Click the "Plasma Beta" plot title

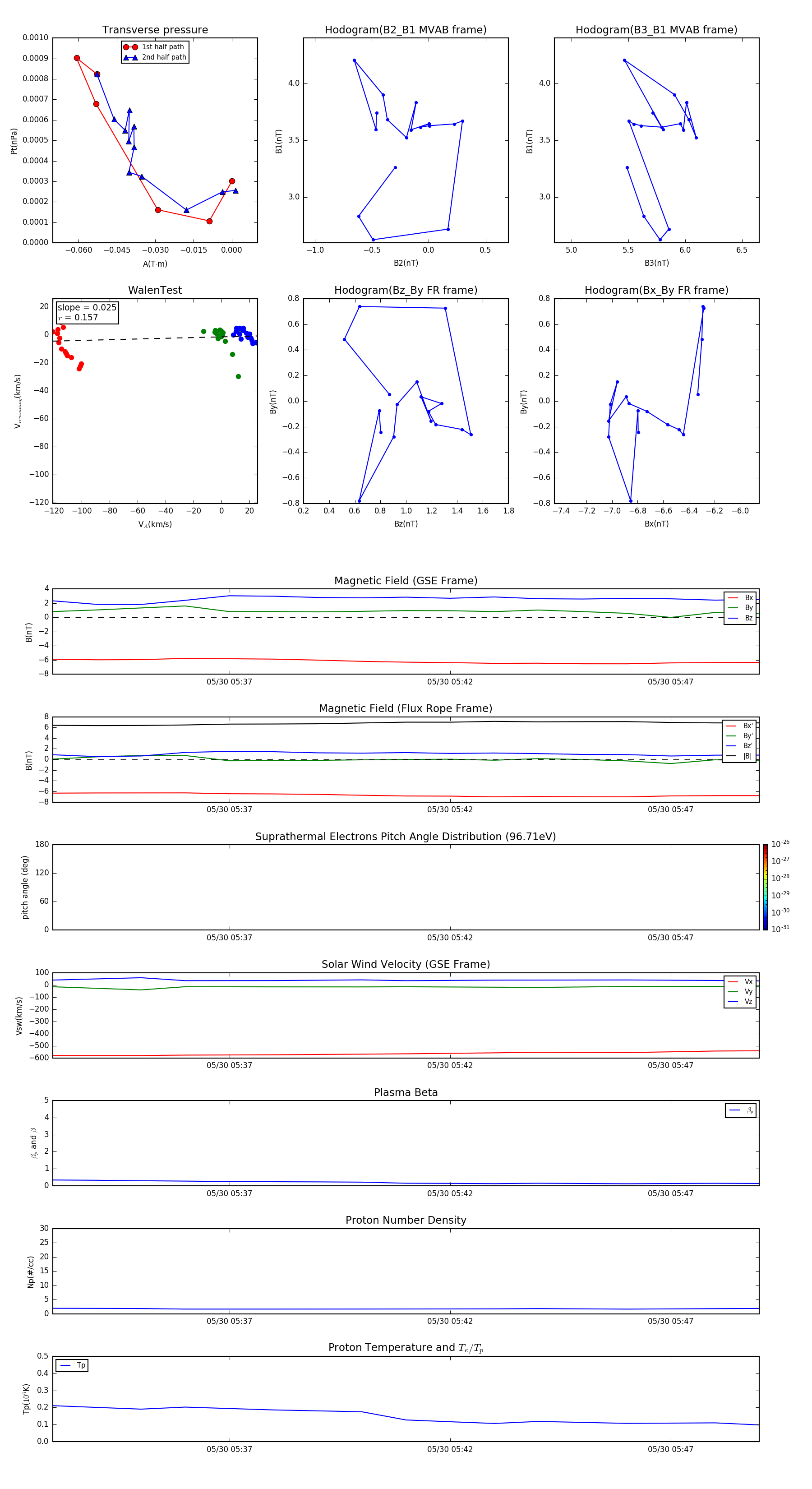(x=406, y=1093)
